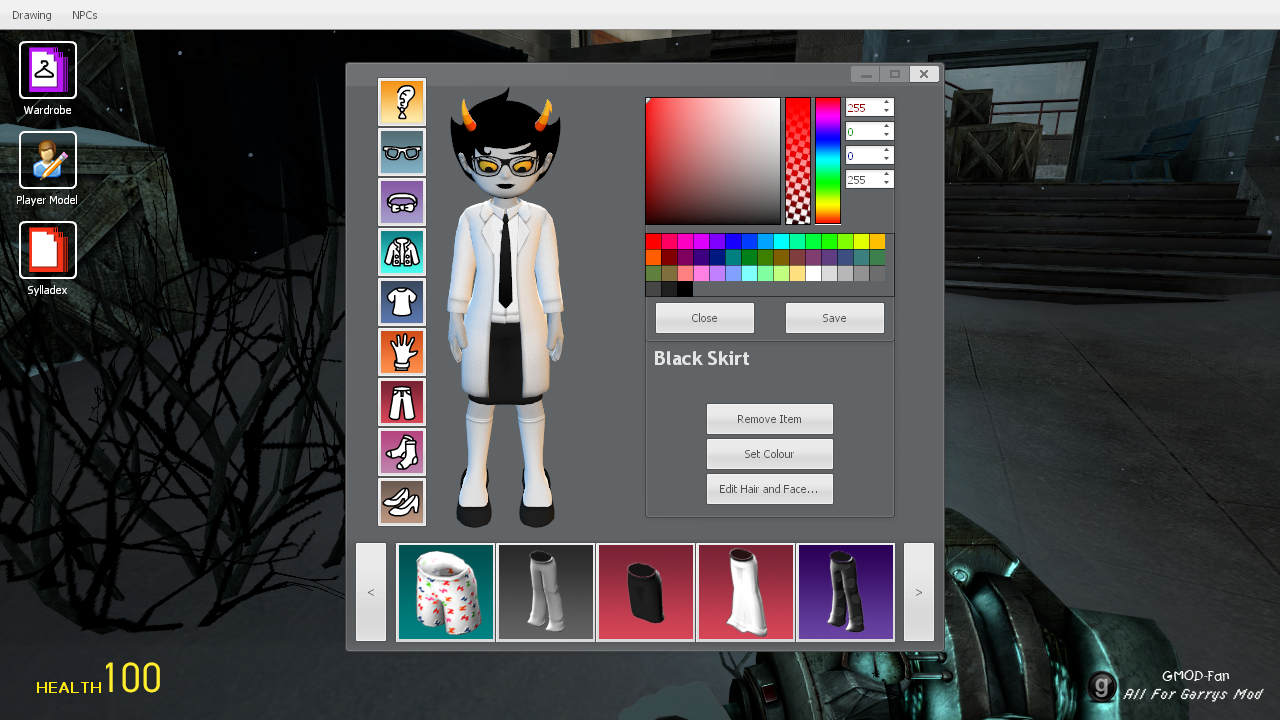Pick a hue on the rainbow hue bar
This screenshot has width=1280, height=720.
click(x=828, y=161)
